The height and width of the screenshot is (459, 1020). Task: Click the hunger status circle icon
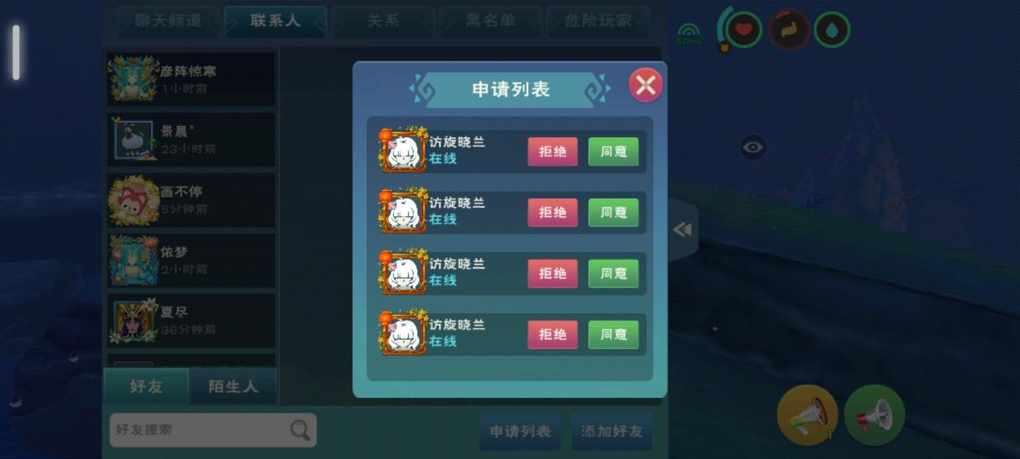[x=788, y=30]
